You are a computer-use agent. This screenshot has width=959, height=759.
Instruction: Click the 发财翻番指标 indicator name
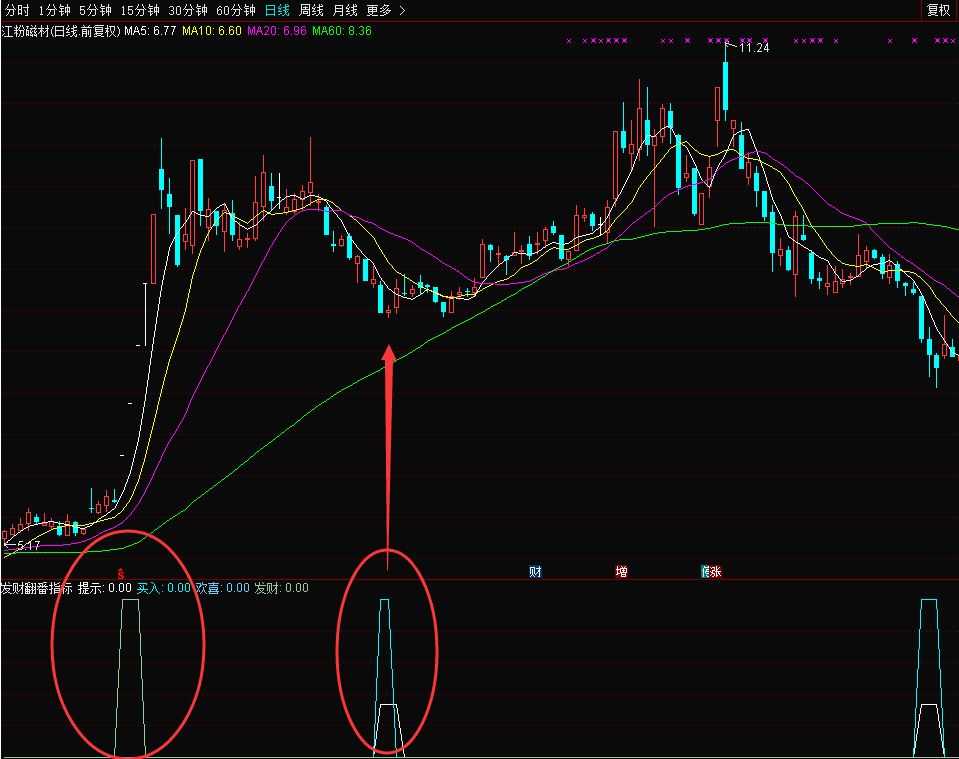(x=36, y=588)
